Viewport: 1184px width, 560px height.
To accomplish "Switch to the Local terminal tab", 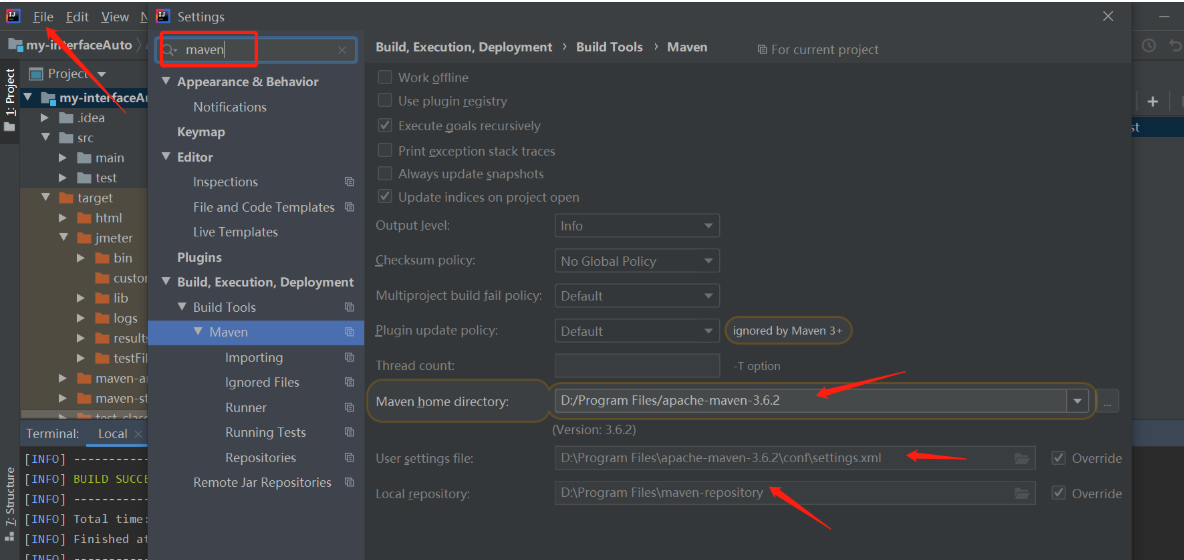I will click(112, 433).
